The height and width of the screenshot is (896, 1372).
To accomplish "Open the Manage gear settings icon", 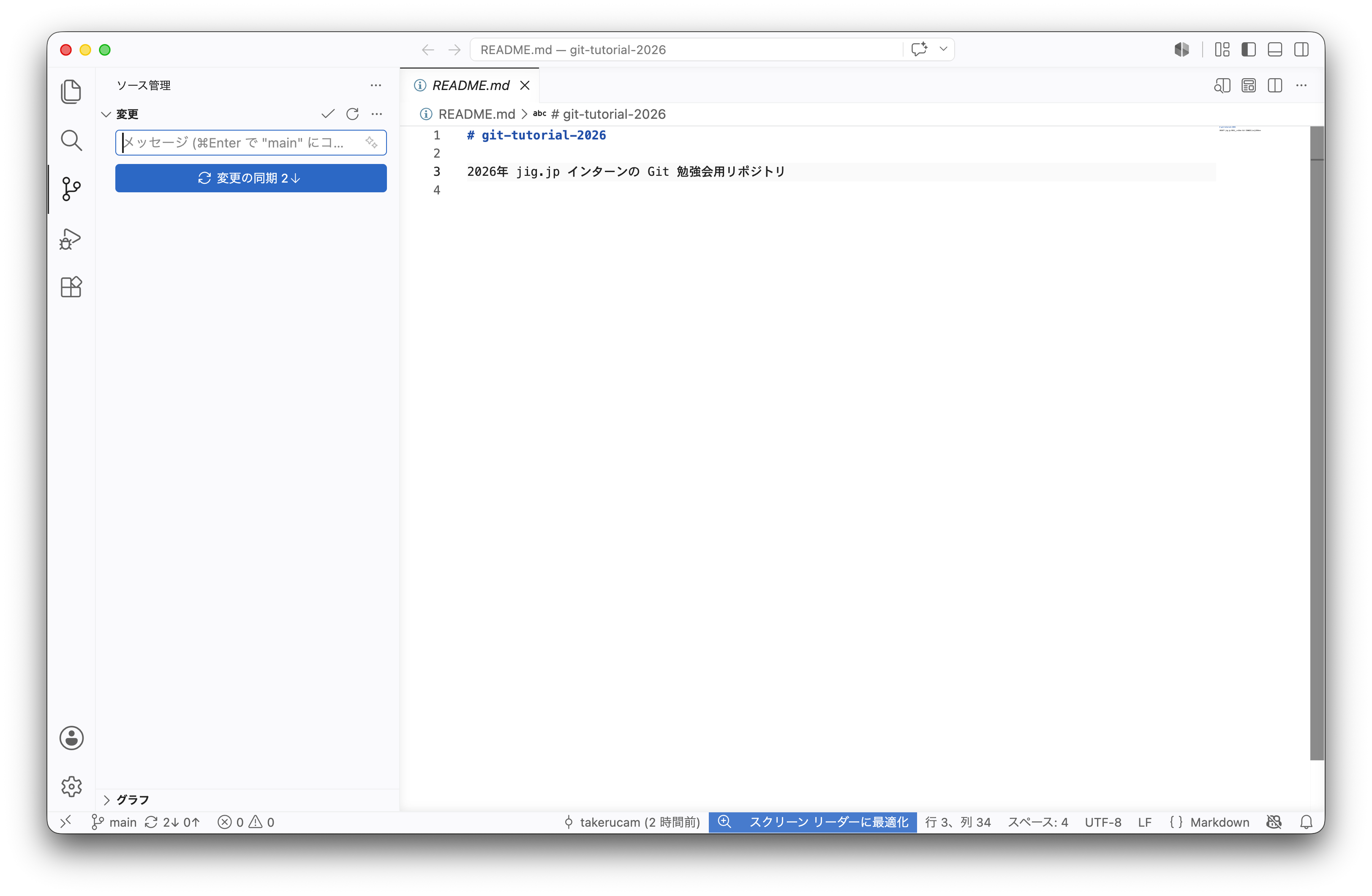I will (x=71, y=787).
